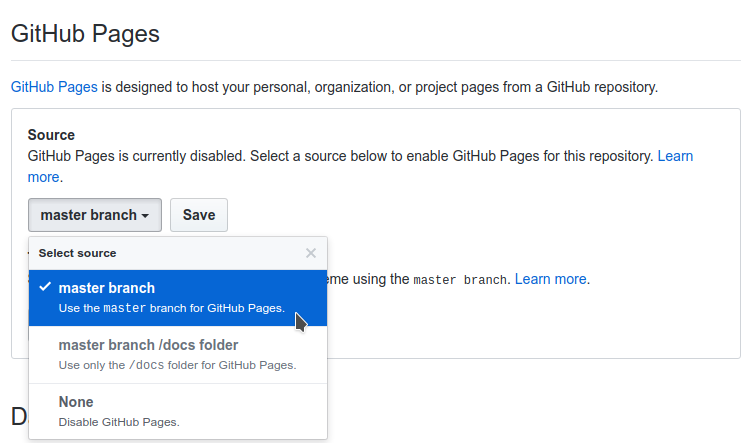Image resolution: width=749 pixels, height=443 pixels.
Task: Click the large GitHub Pages heading
Action: pos(85,33)
